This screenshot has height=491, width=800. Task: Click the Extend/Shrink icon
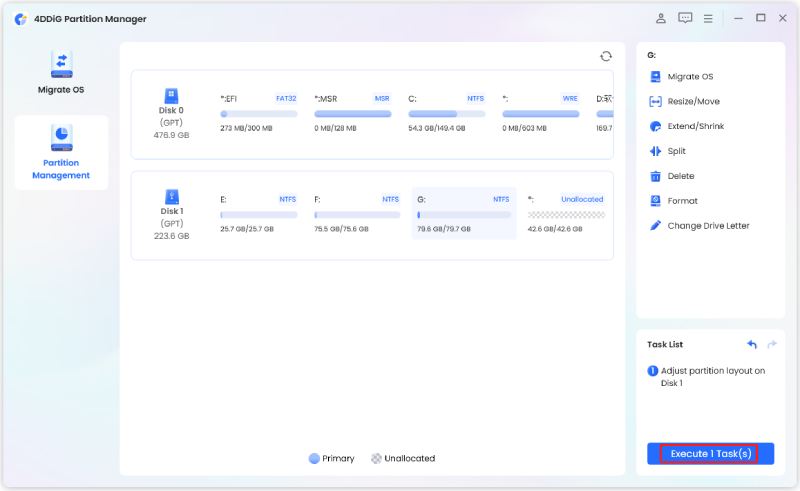tap(655, 126)
